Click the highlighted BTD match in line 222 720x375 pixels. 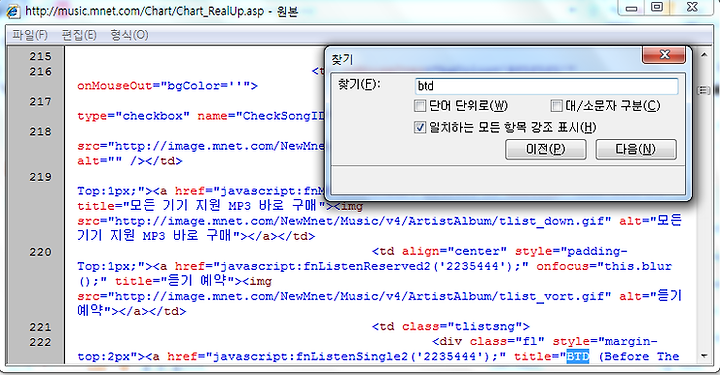pos(578,356)
